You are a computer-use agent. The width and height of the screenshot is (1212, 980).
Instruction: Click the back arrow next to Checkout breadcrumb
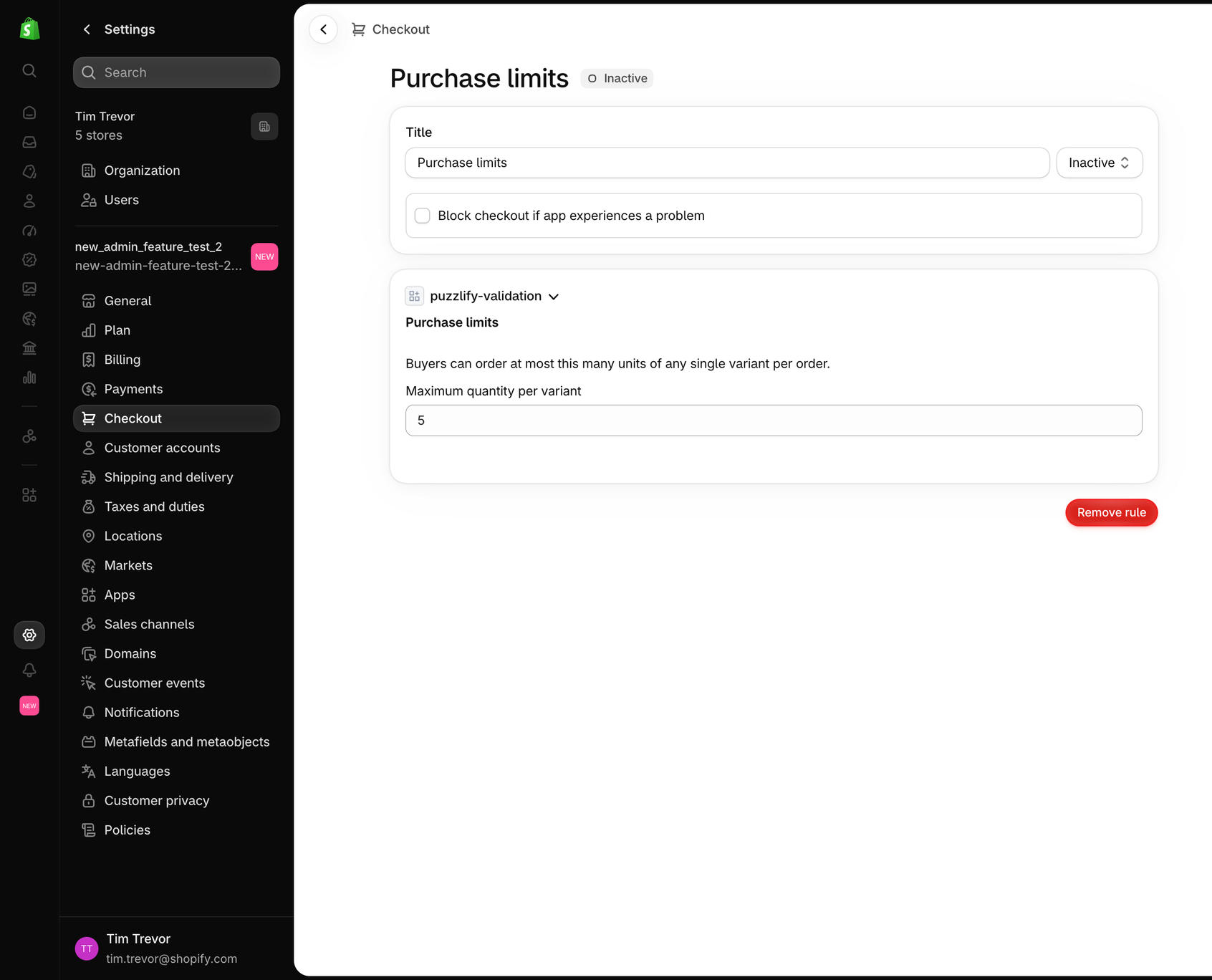(324, 29)
